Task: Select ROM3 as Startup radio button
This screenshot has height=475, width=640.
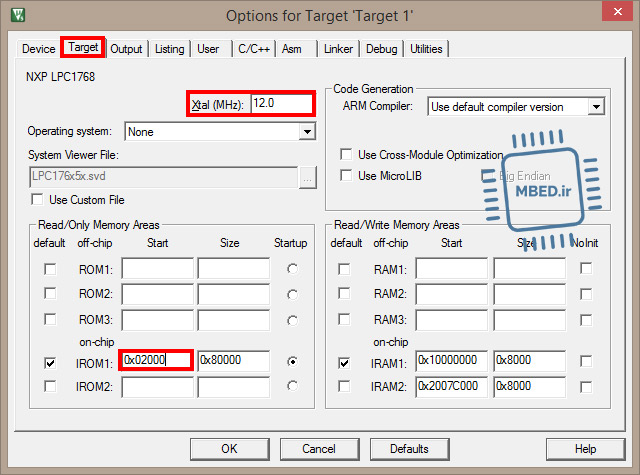Action: pos(292,321)
